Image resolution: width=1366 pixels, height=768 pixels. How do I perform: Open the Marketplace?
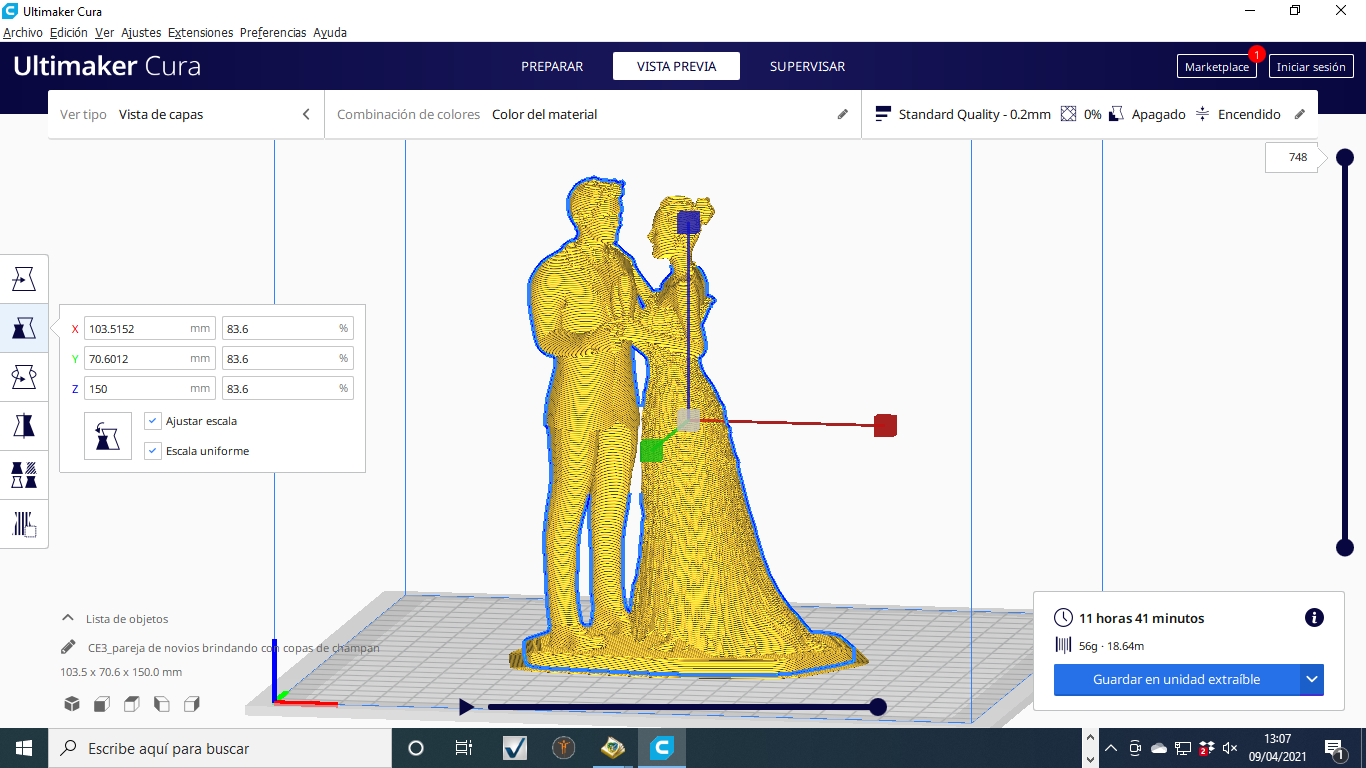coord(1217,67)
